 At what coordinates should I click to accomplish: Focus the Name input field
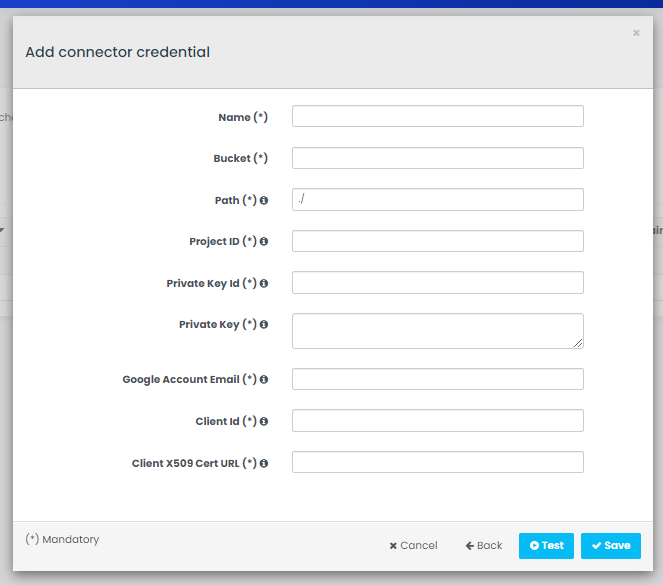coord(437,117)
